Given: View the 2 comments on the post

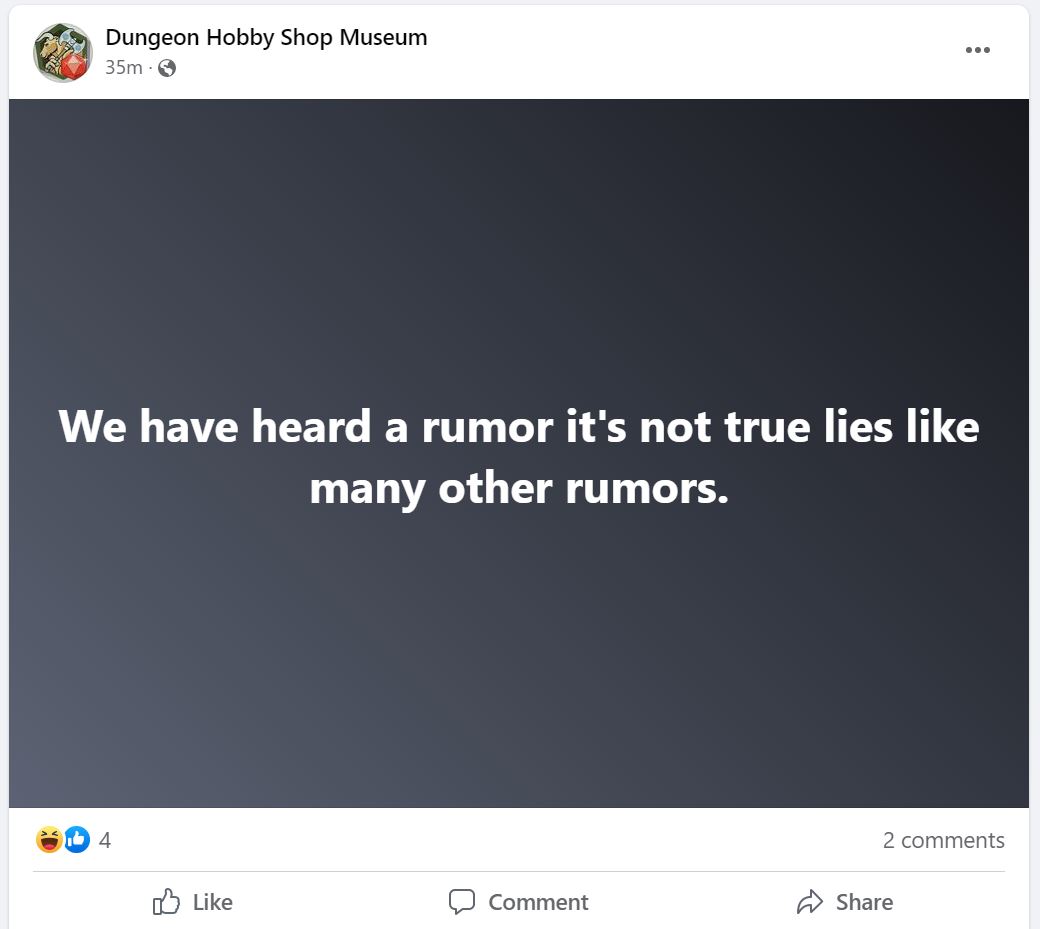Looking at the screenshot, I should tap(943, 840).
